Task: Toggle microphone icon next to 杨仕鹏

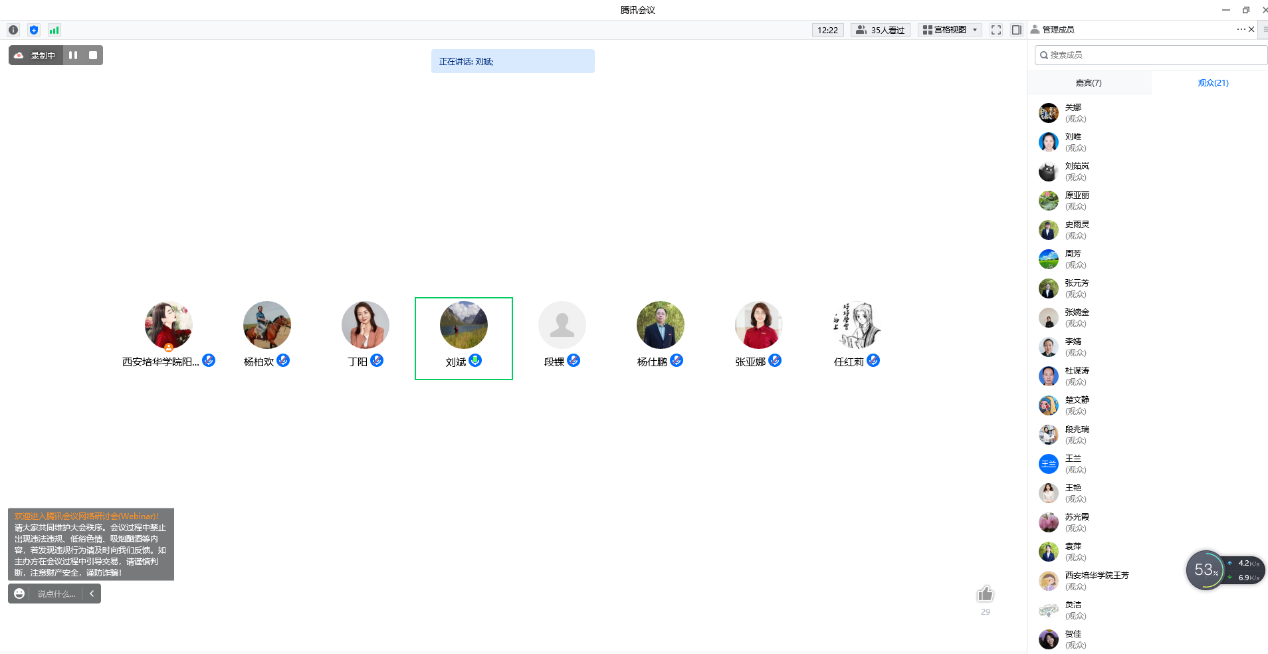Action: (x=676, y=360)
